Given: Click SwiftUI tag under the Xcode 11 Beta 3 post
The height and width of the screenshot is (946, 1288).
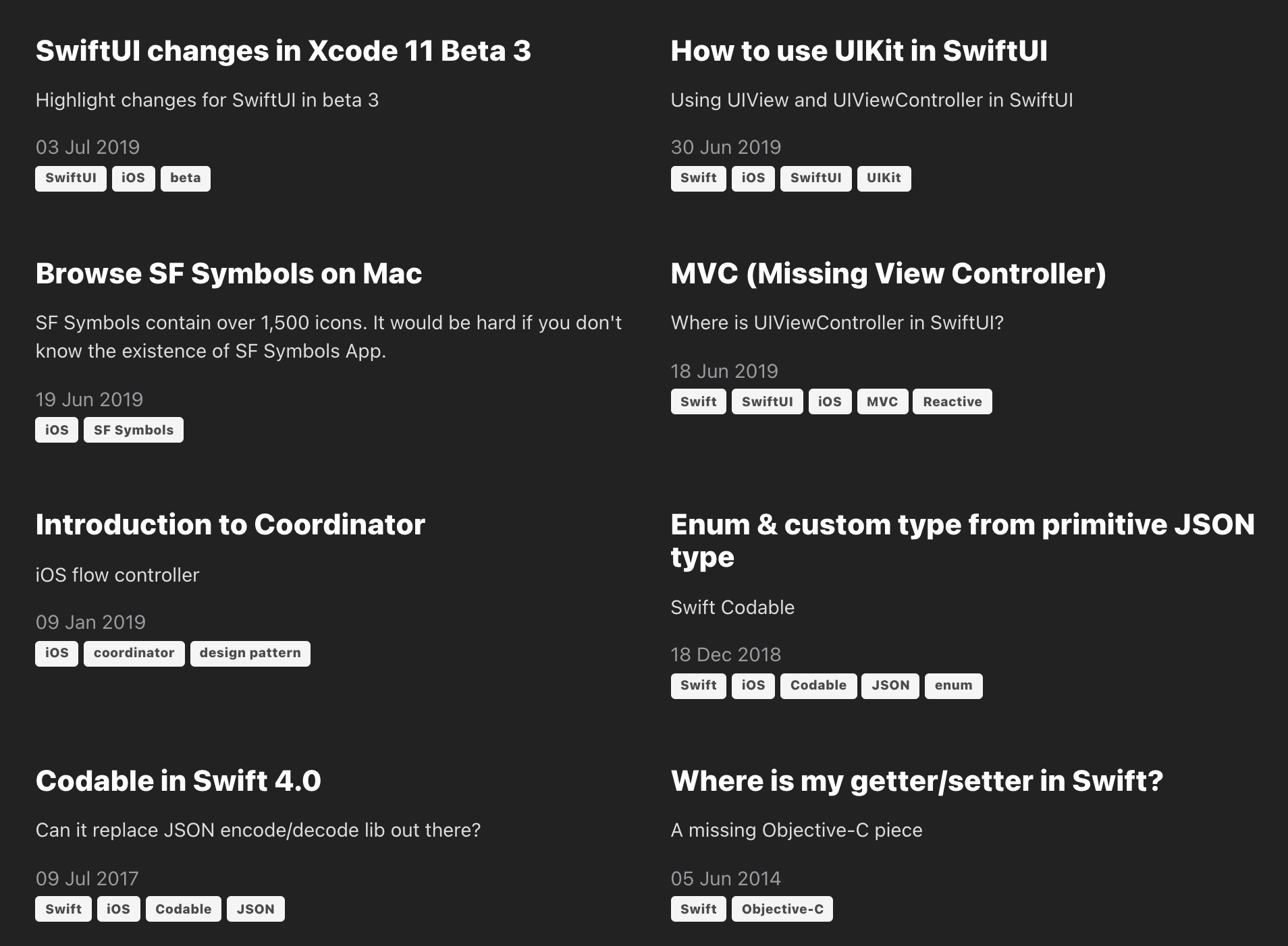Looking at the screenshot, I should (x=70, y=178).
